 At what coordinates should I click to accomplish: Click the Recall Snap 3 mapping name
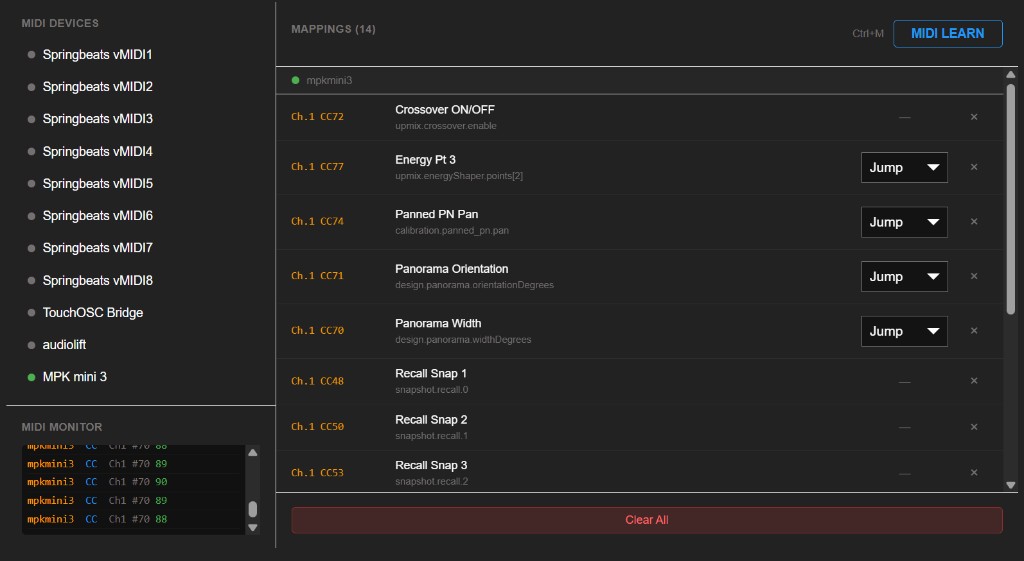point(431,466)
